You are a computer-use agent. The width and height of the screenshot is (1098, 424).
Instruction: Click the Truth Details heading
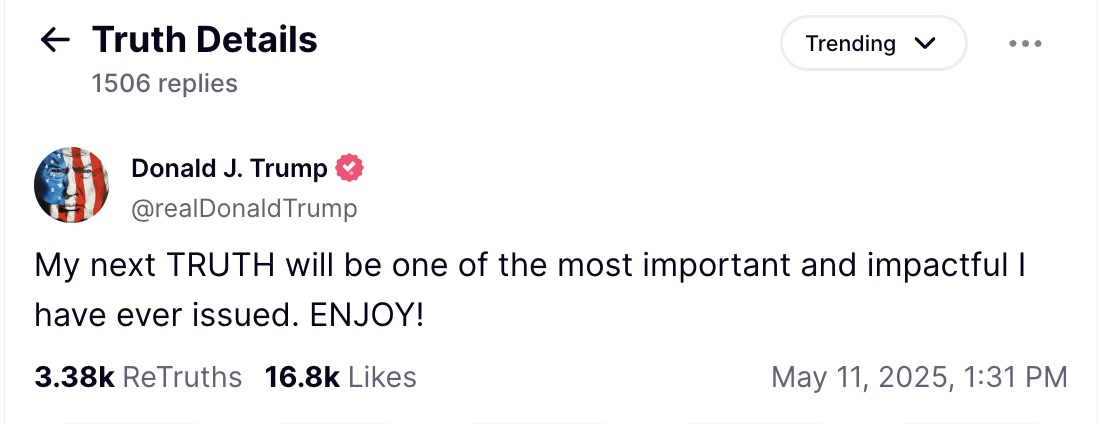(x=204, y=39)
